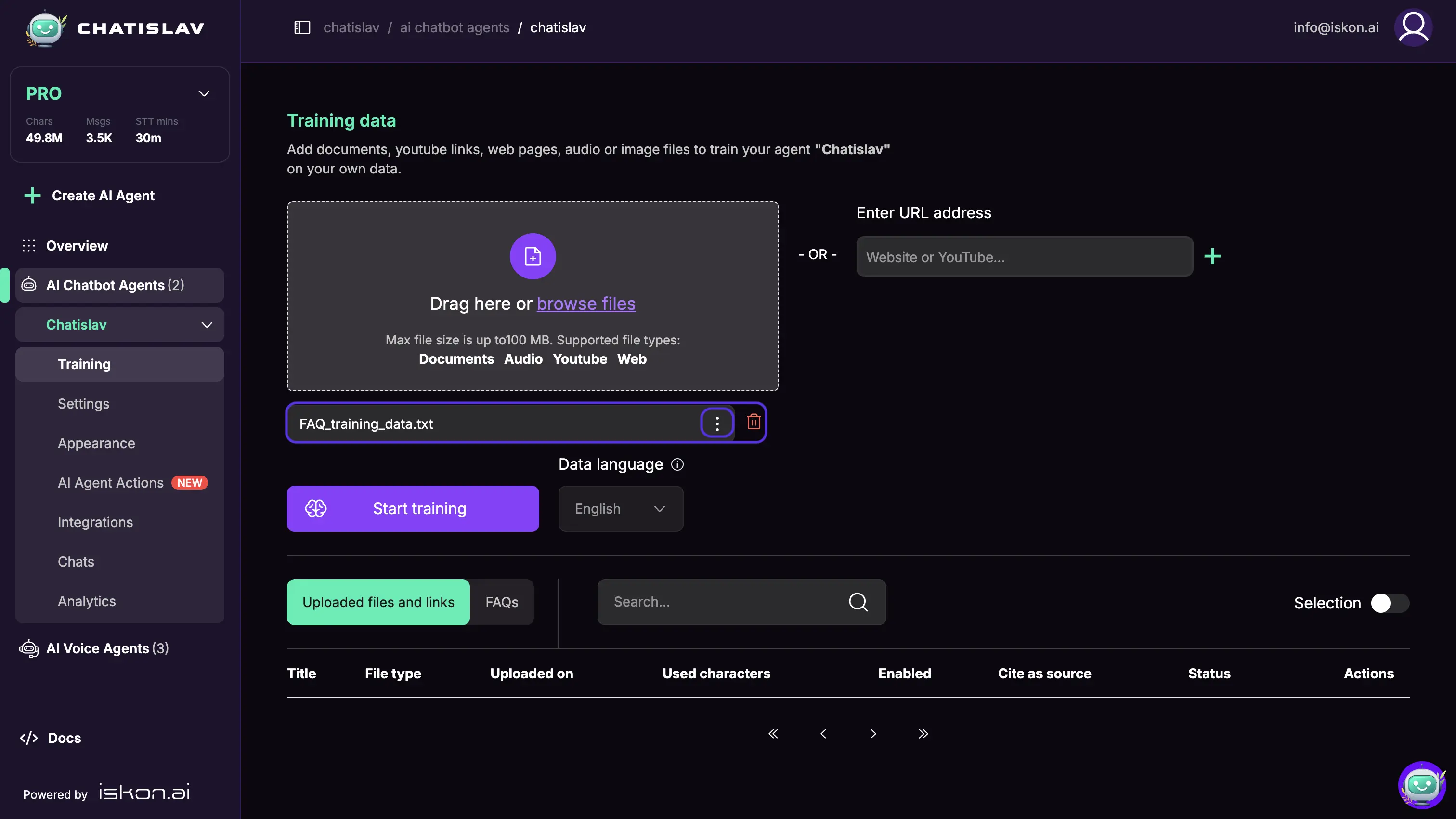Go to first page of results
This screenshot has width=1456, height=819.
773,734
